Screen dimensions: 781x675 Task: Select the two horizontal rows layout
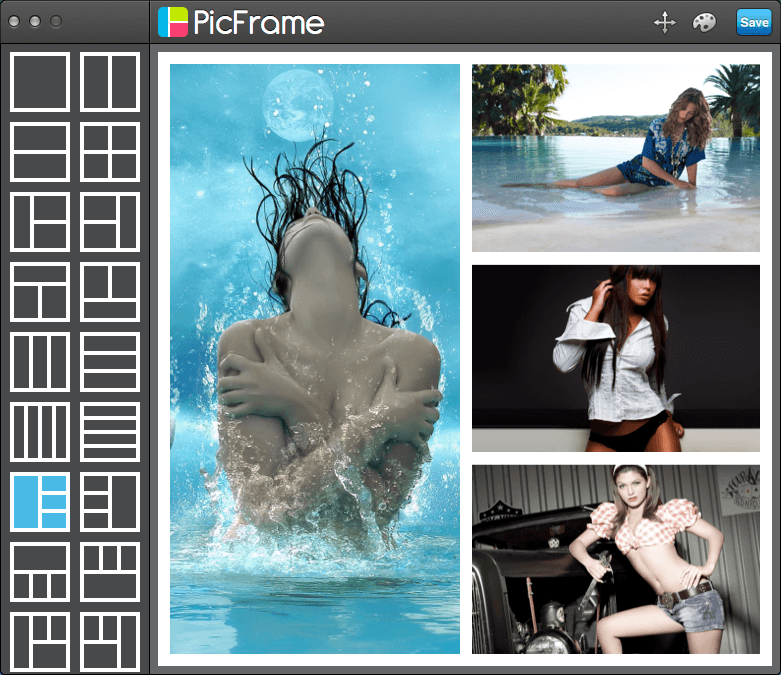tap(40, 152)
